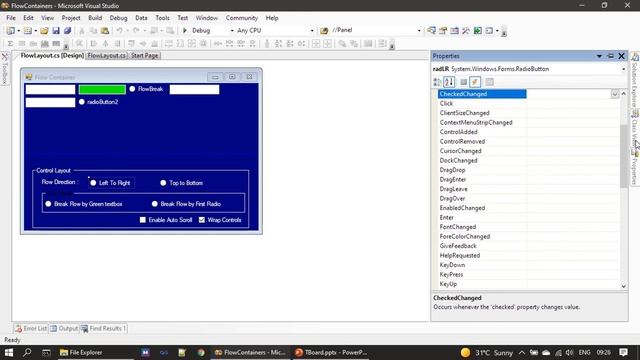Viewport: 640px width, 360px height.
Task: Click the New Project toolbar icon
Action: pyautogui.click(x=10, y=31)
